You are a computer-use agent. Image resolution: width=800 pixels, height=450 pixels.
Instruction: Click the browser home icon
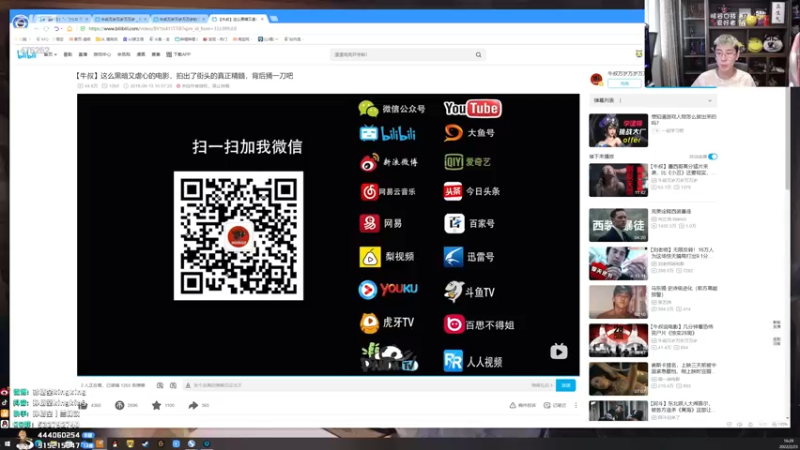click(x=69, y=29)
